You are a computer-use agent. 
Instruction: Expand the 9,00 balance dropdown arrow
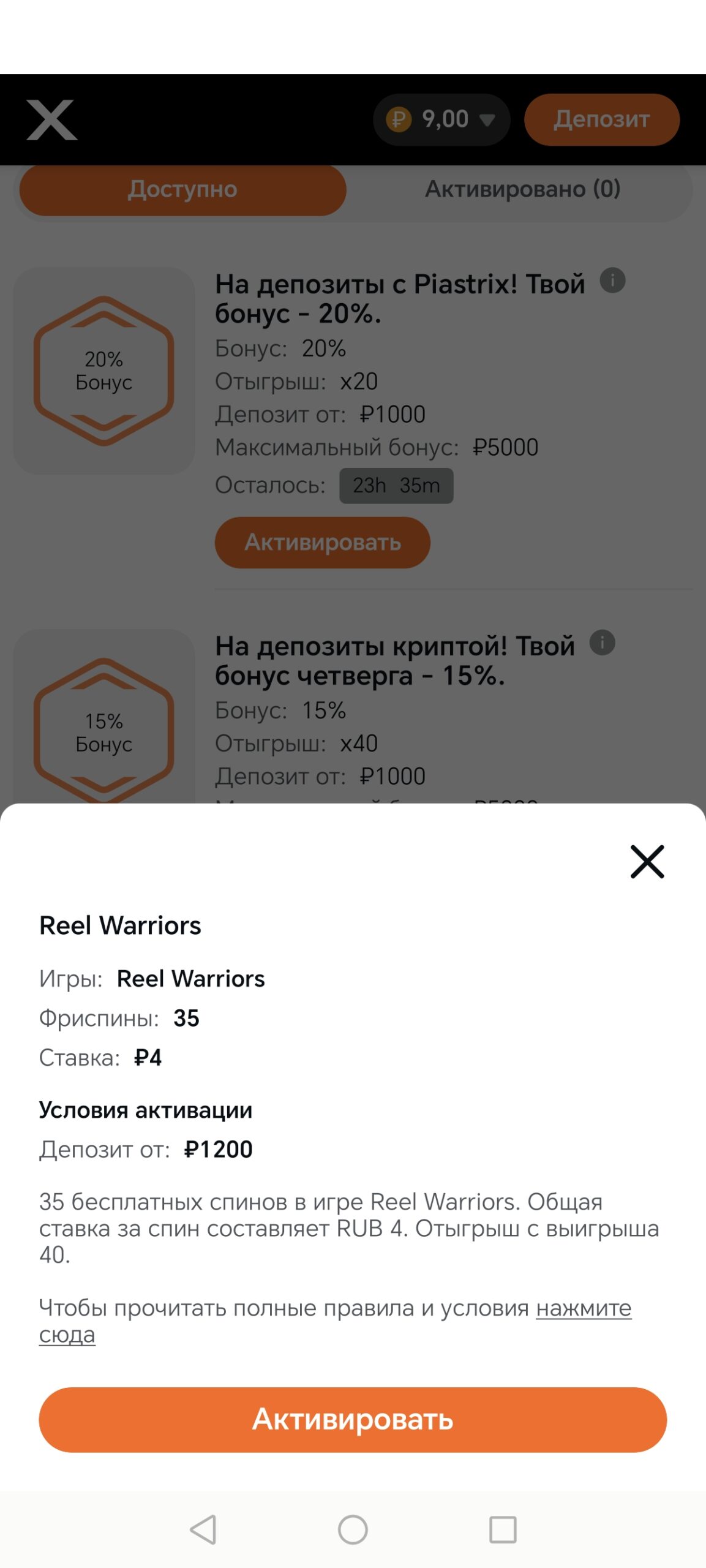pos(487,119)
